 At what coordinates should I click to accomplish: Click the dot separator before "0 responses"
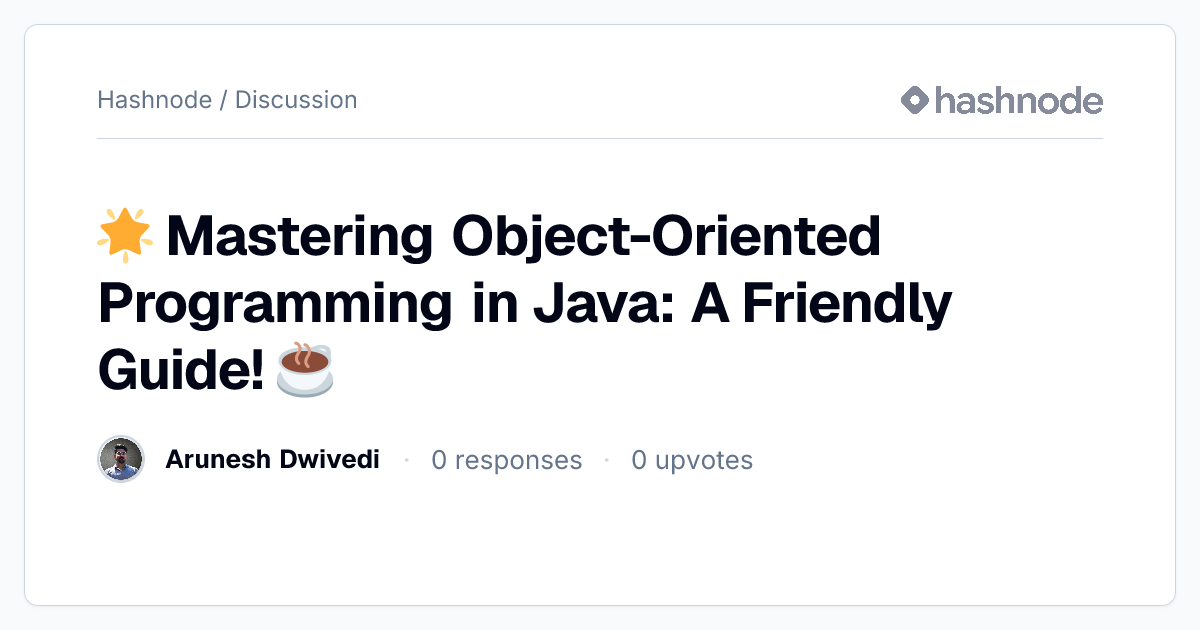pyautogui.click(x=407, y=461)
